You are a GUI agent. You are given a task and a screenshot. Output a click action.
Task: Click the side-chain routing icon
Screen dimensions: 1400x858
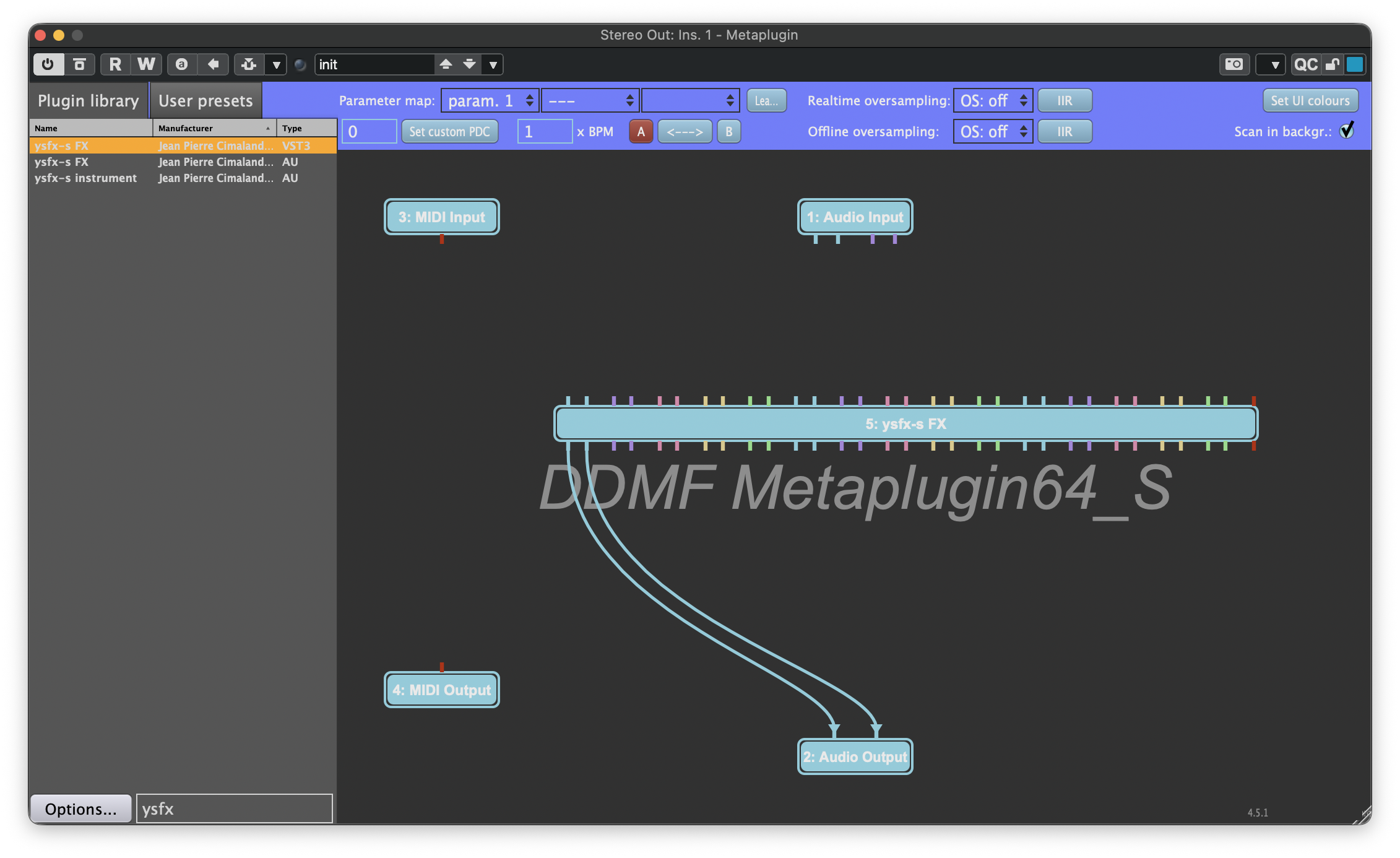click(x=249, y=64)
